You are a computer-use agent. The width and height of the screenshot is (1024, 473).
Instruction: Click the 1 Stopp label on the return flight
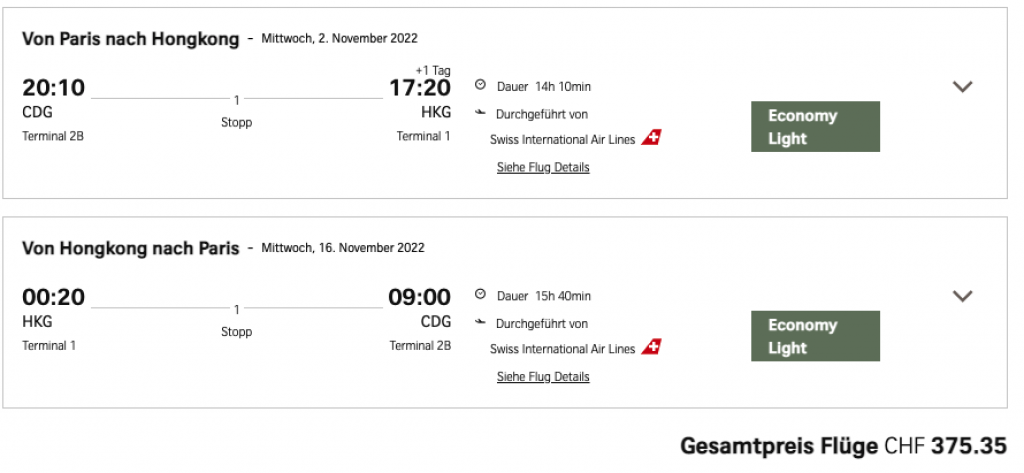[236, 321]
